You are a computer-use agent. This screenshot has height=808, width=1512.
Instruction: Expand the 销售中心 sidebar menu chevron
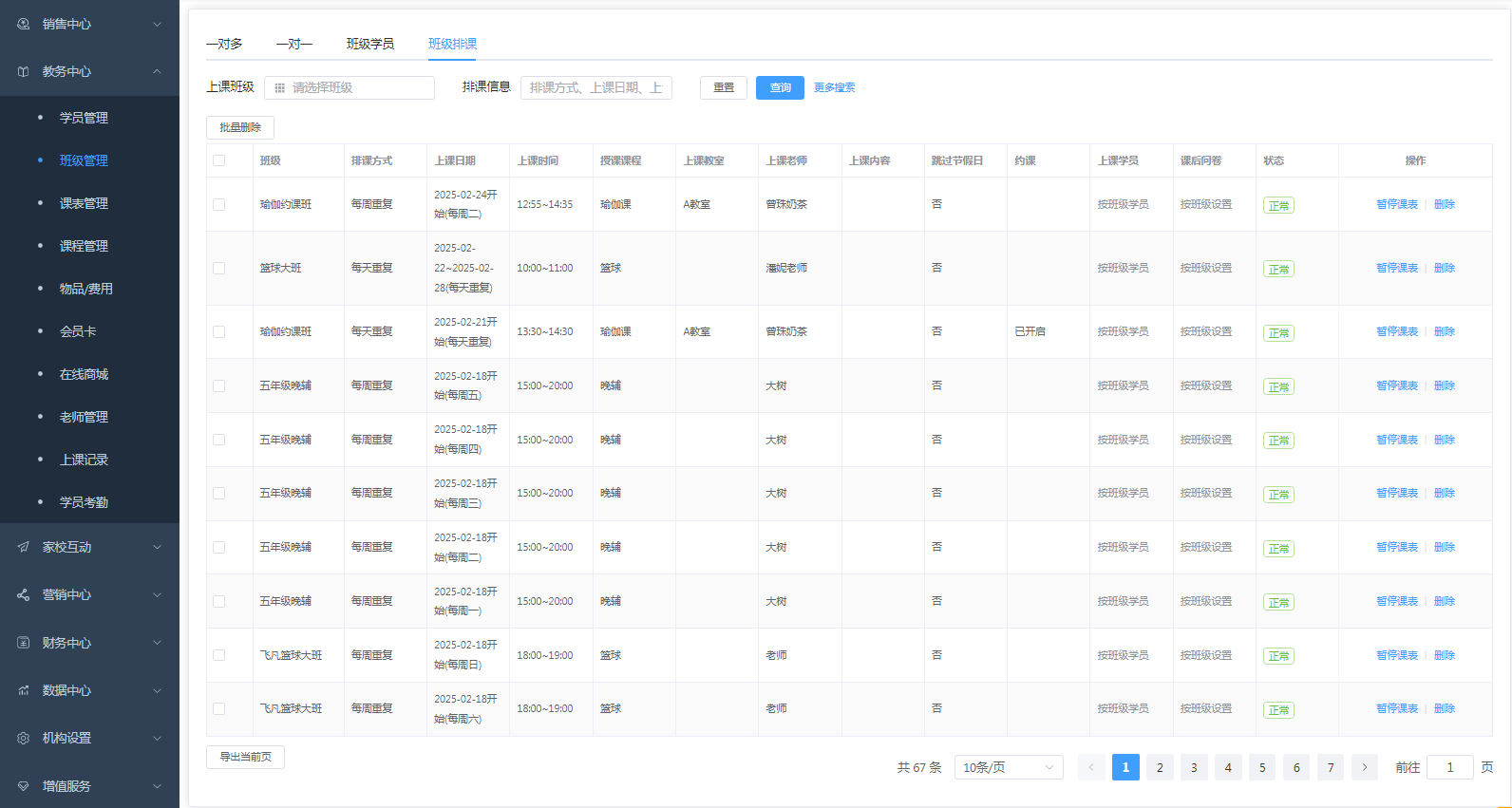(158, 24)
